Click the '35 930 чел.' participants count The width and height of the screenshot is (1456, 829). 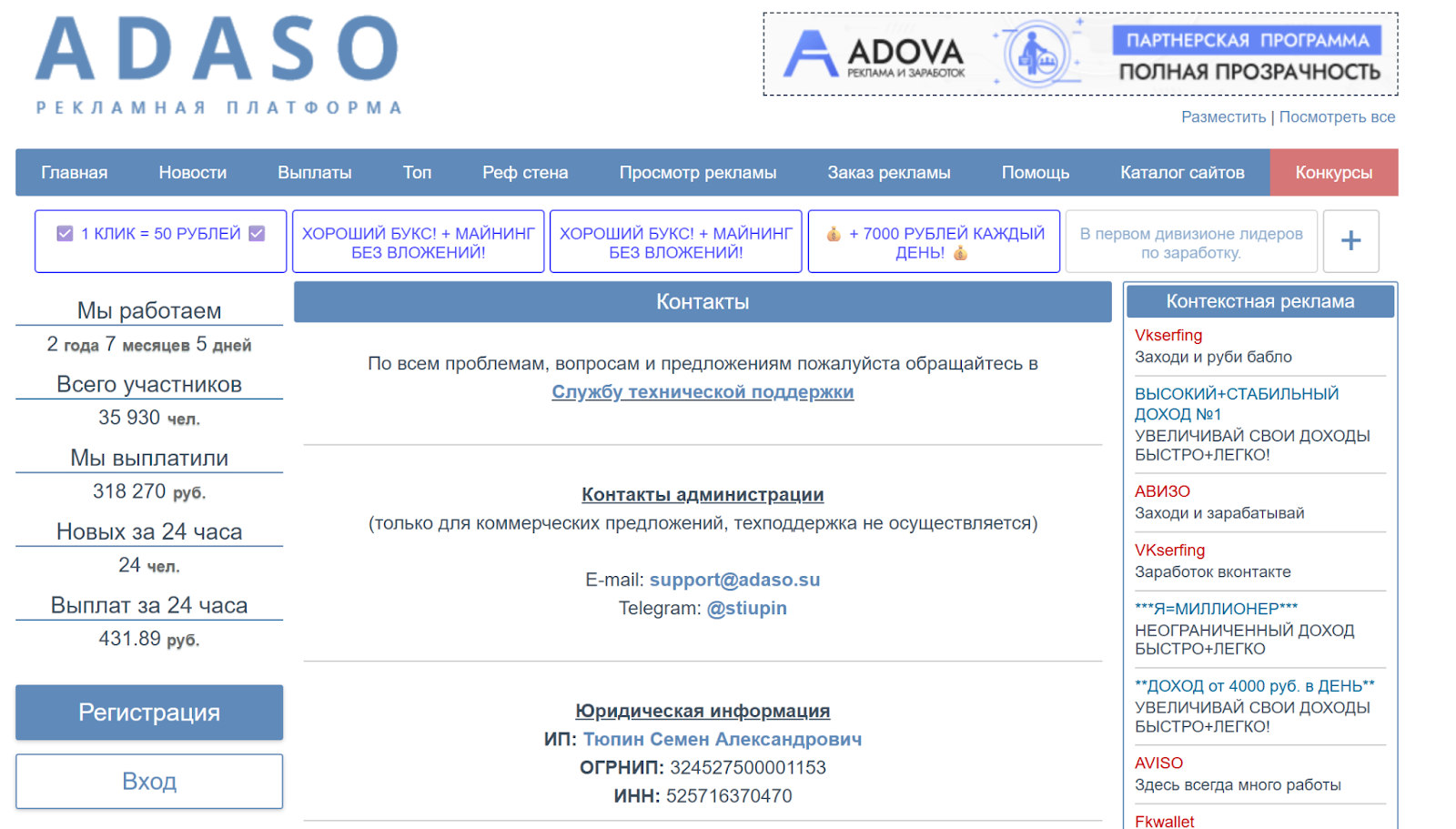(149, 418)
